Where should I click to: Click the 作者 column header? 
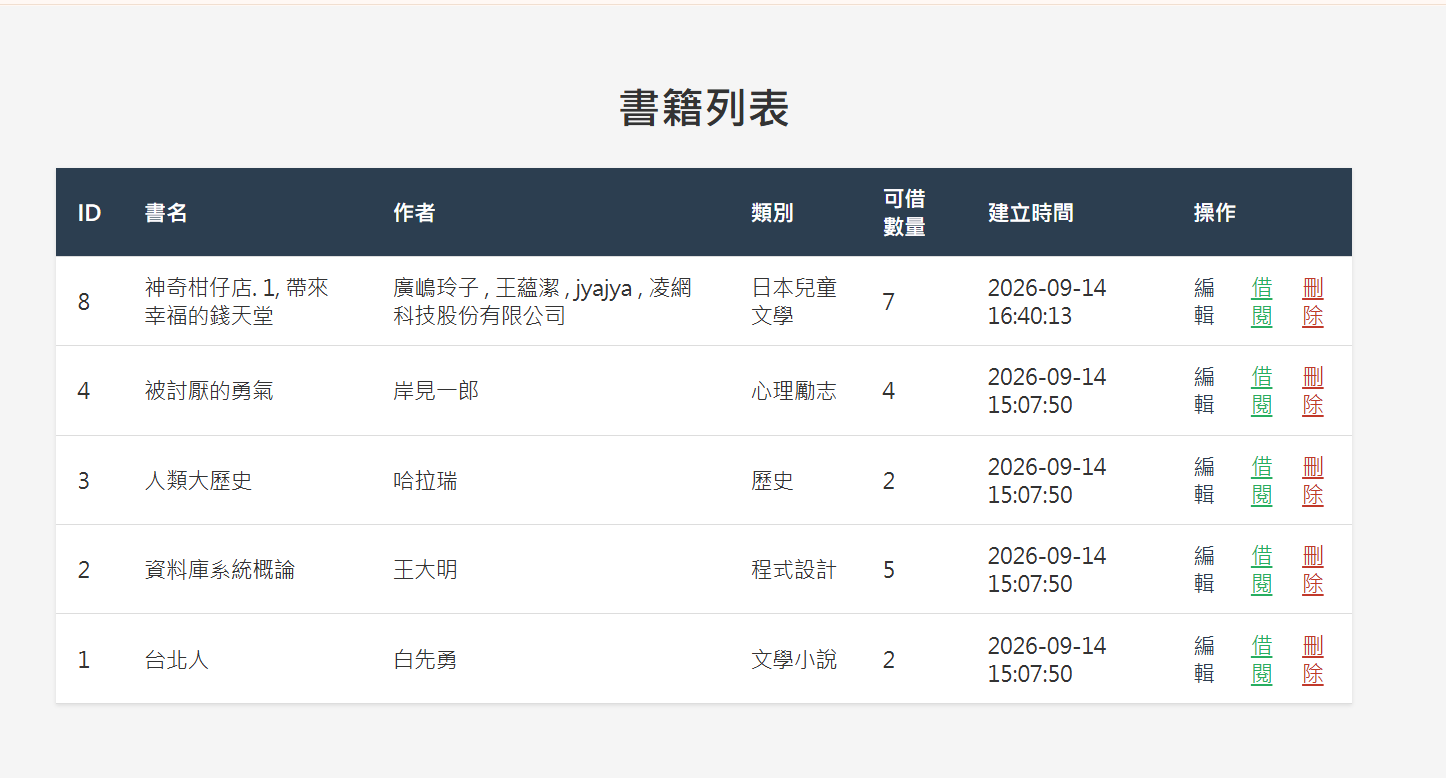(x=414, y=213)
